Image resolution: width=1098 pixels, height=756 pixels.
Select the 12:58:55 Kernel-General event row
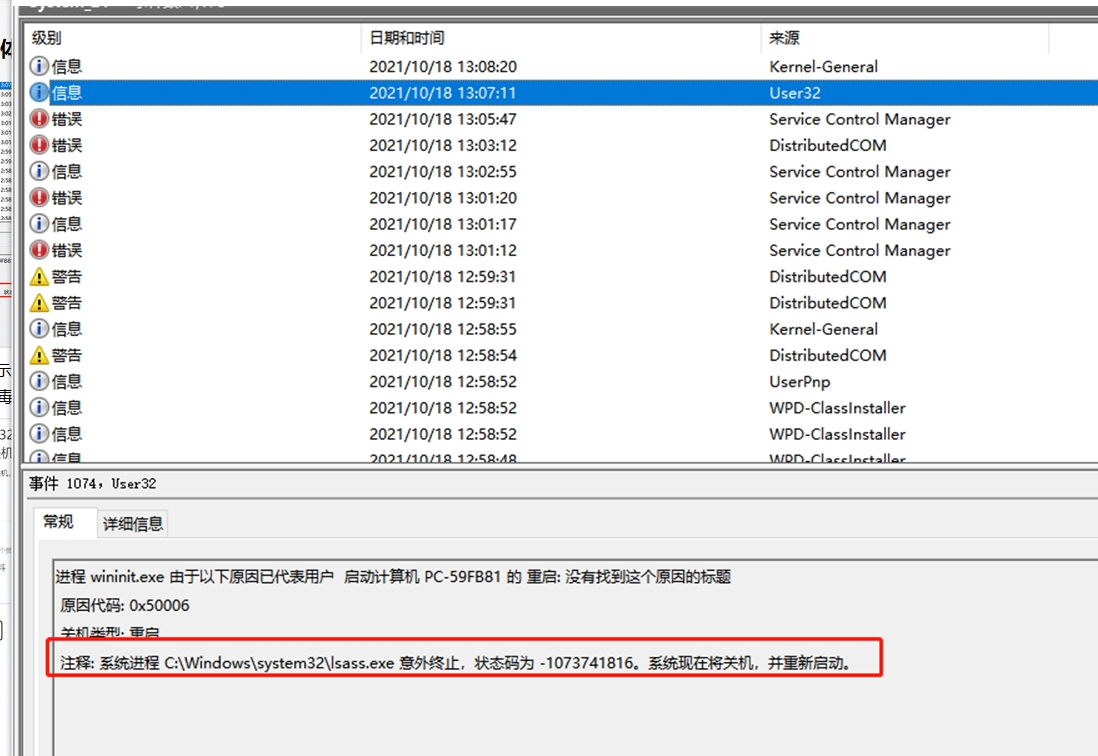pos(442,329)
